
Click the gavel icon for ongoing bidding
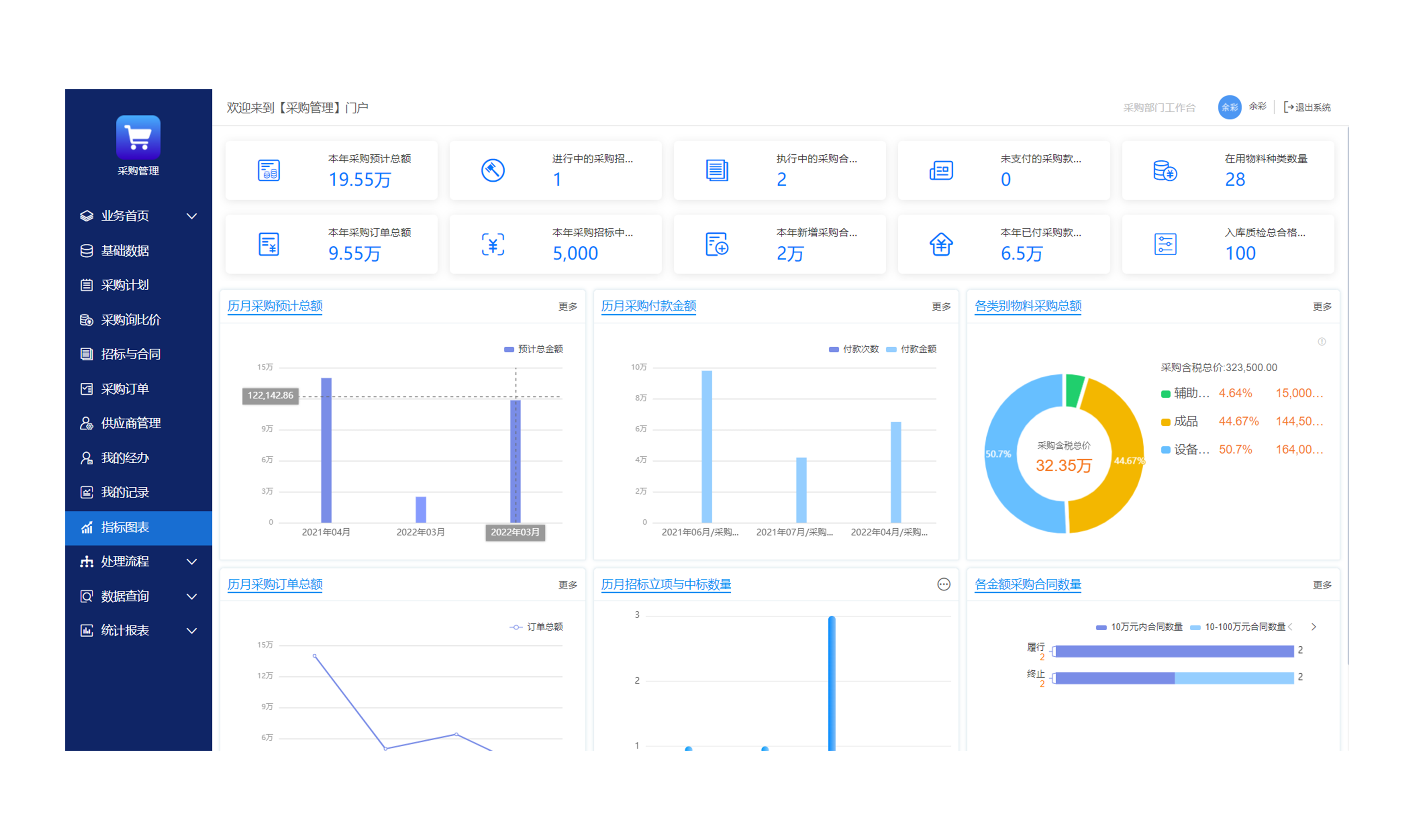(x=492, y=170)
